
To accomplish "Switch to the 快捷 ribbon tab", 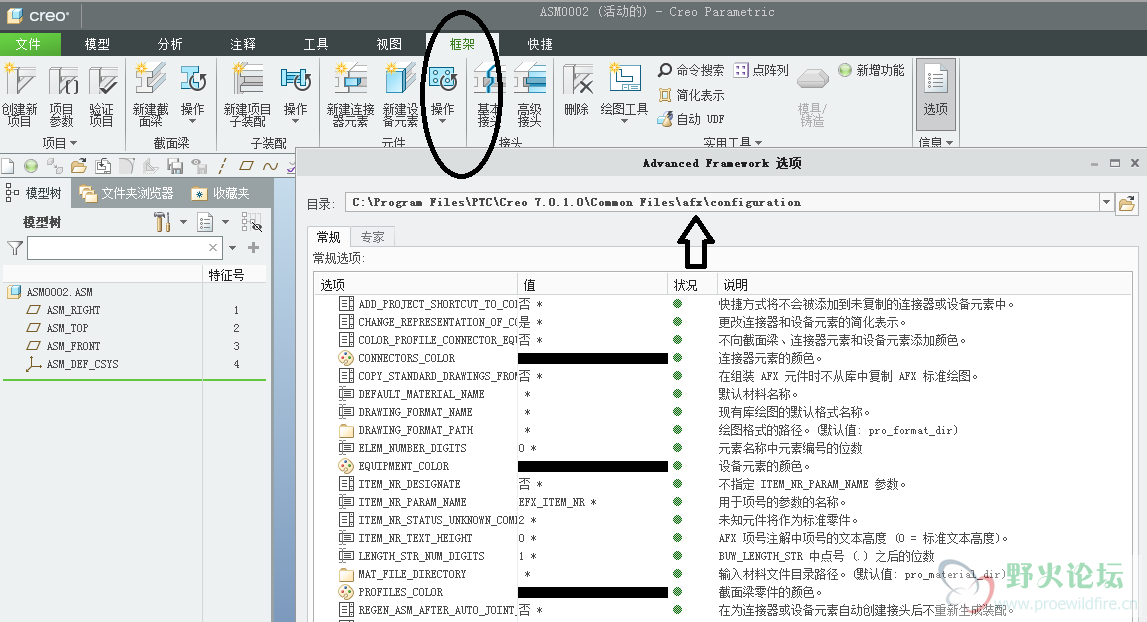I will [540, 44].
